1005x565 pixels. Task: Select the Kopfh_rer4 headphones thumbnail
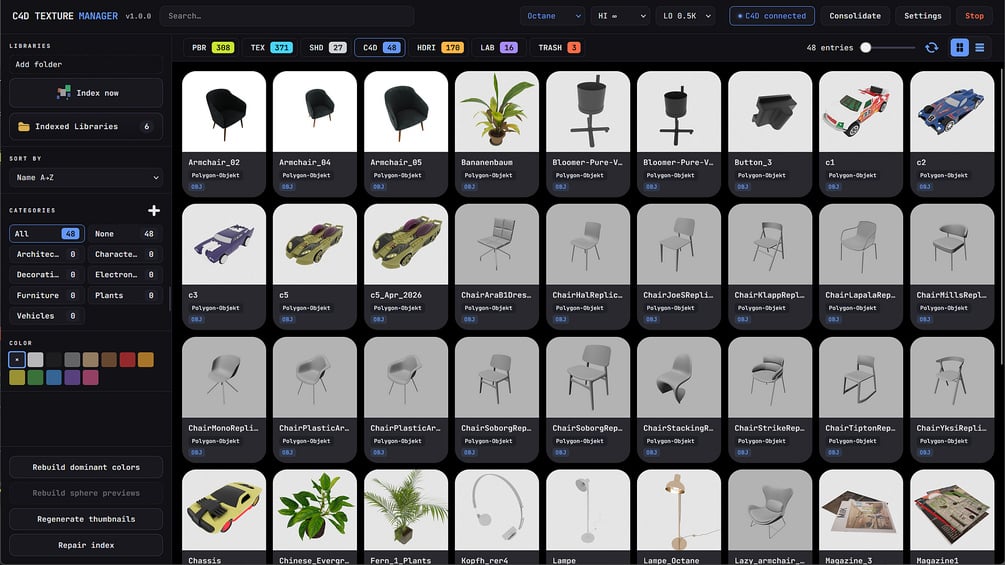[x=497, y=510]
